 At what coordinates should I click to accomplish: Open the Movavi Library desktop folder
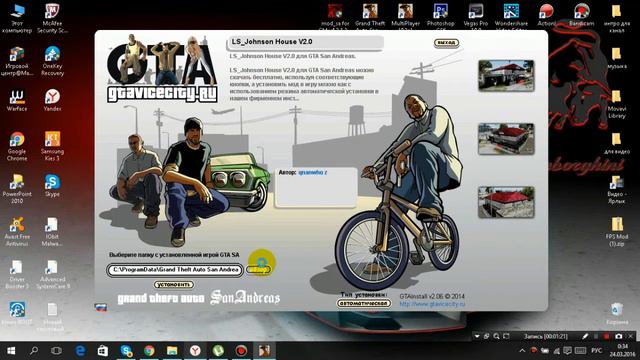pyautogui.click(x=617, y=104)
